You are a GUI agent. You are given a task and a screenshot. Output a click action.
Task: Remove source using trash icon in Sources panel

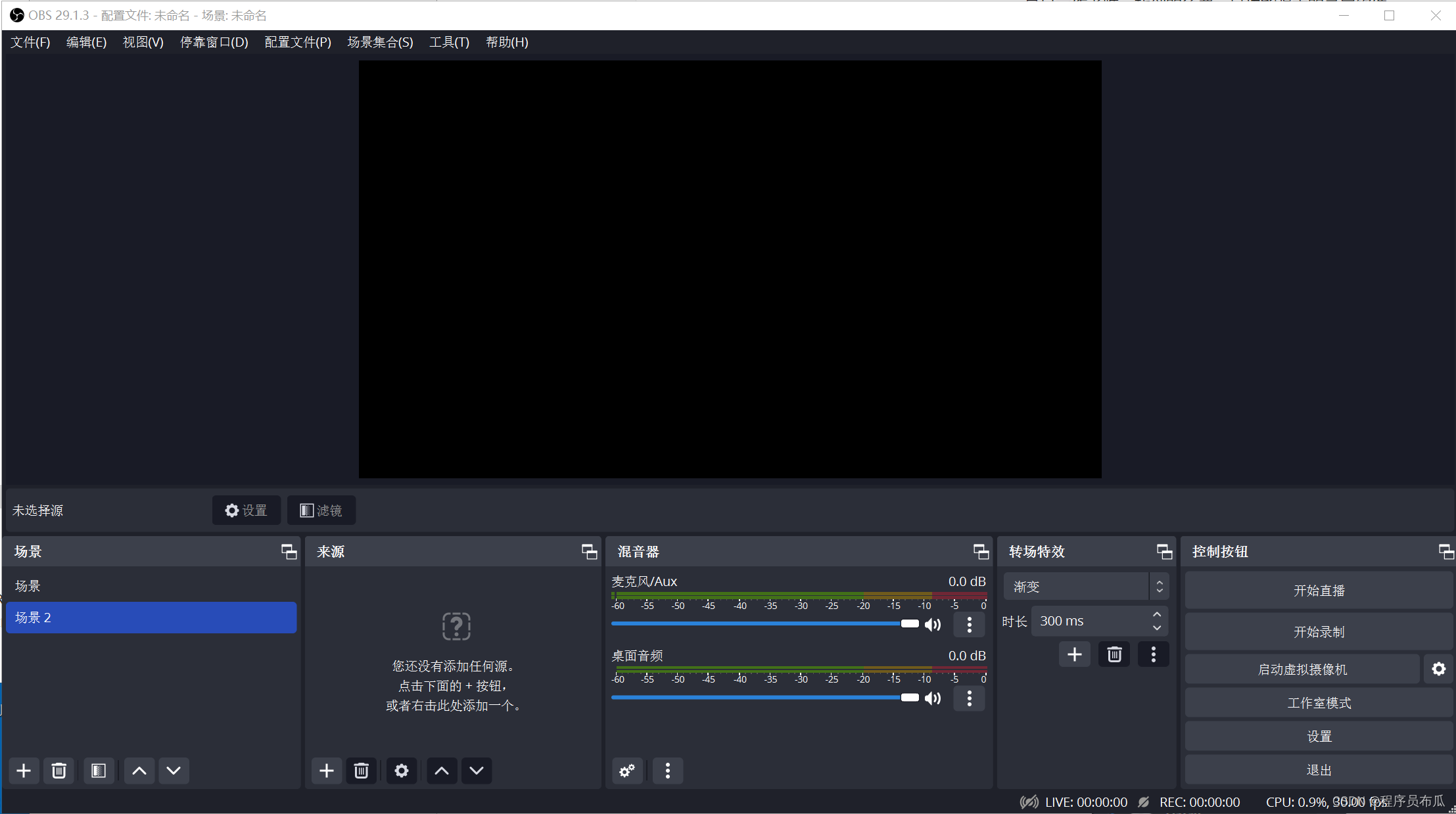[361, 771]
